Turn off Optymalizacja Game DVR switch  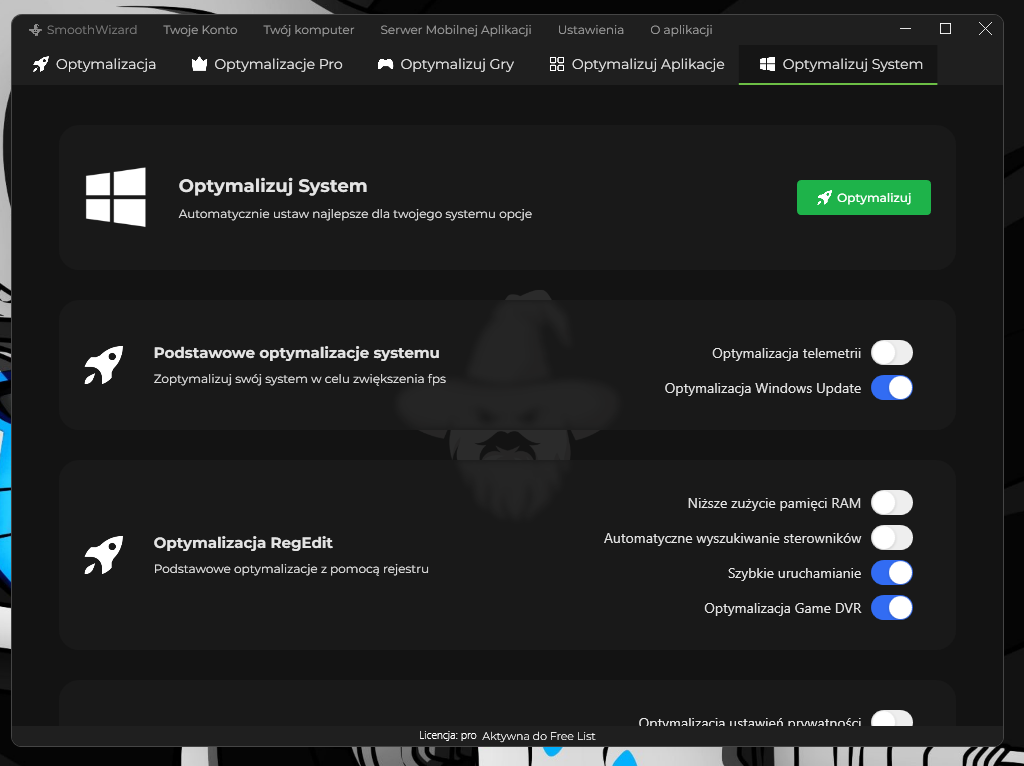coord(891,608)
